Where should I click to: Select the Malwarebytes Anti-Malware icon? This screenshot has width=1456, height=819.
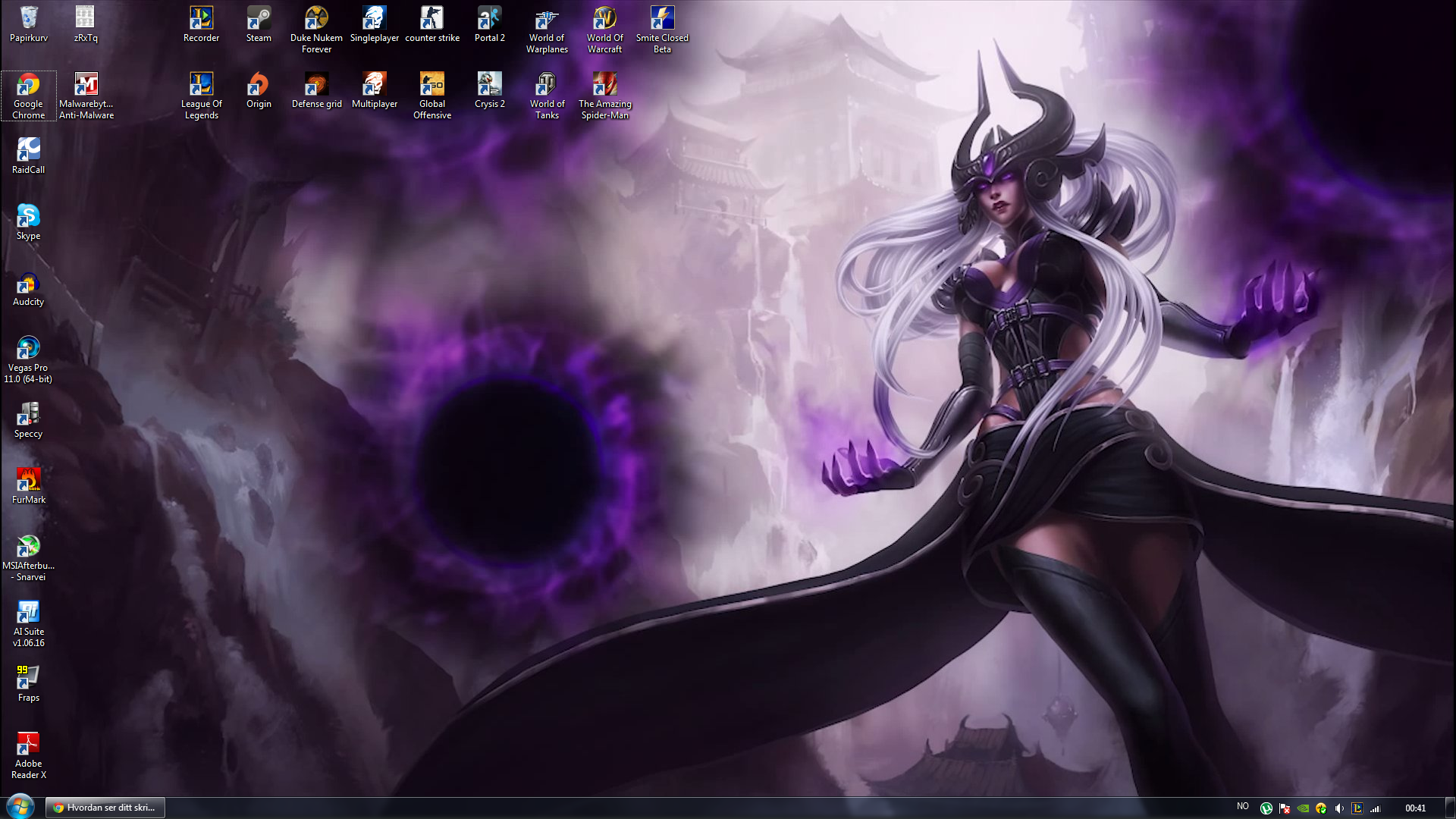tap(86, 96)
